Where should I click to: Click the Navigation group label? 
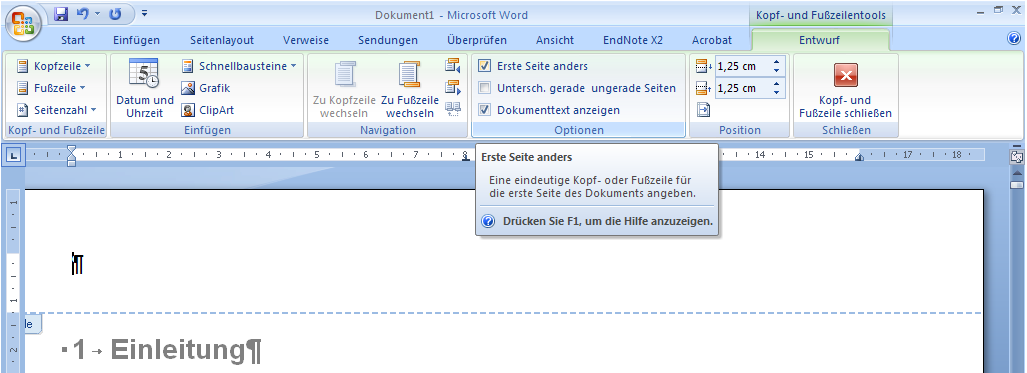point(388,130)
